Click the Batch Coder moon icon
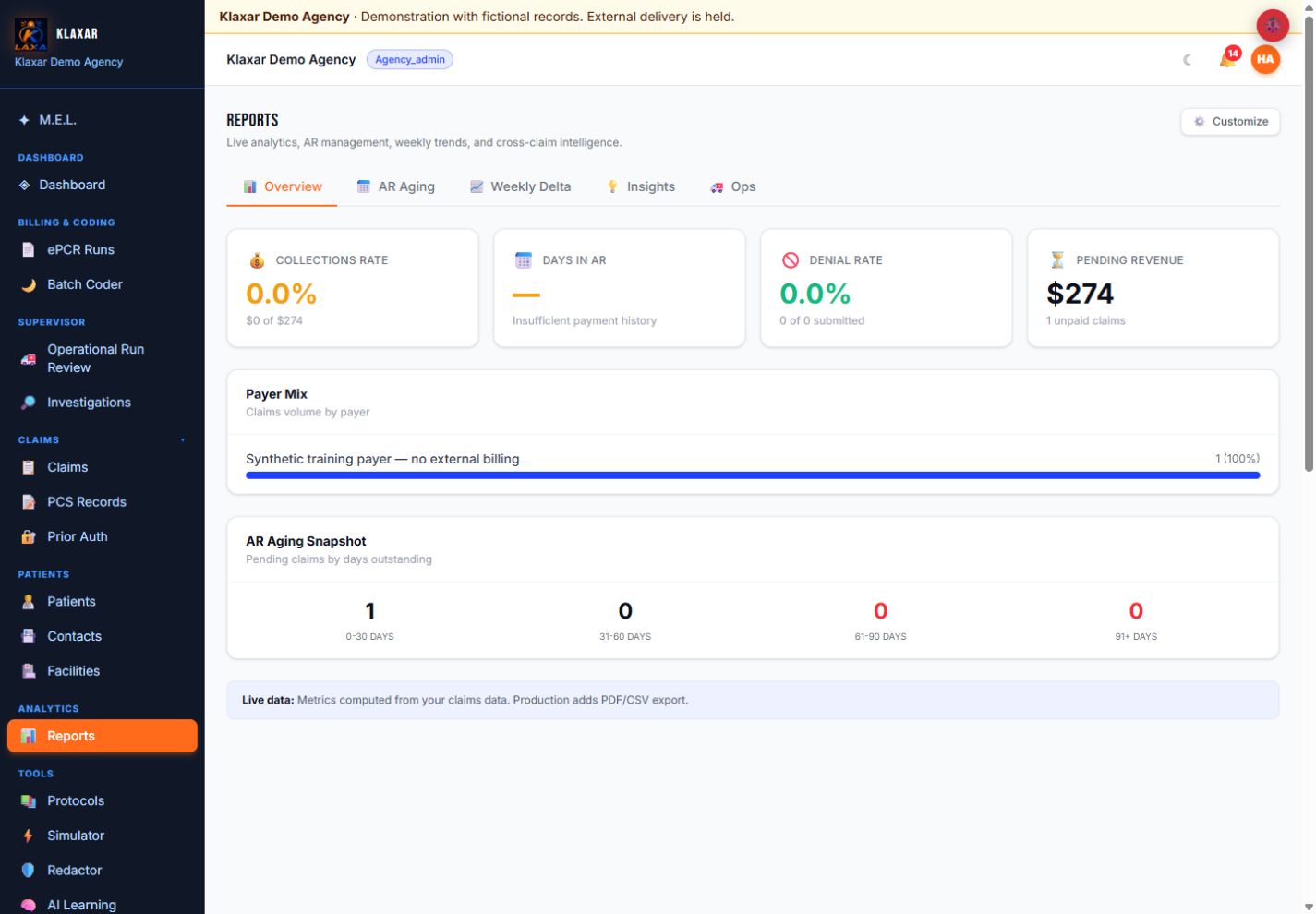 click(29, 284)
